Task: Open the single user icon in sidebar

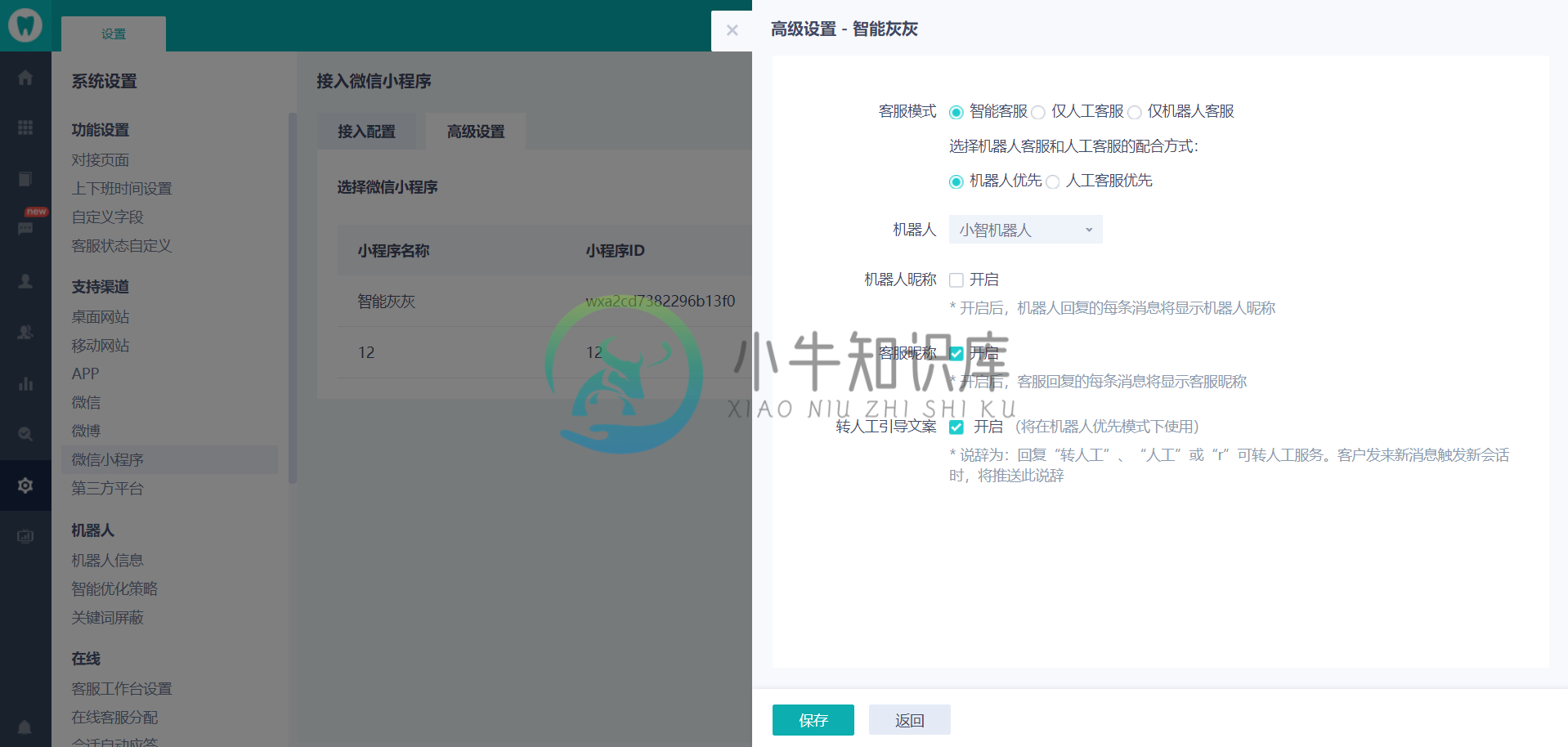Action: [25, 281]
